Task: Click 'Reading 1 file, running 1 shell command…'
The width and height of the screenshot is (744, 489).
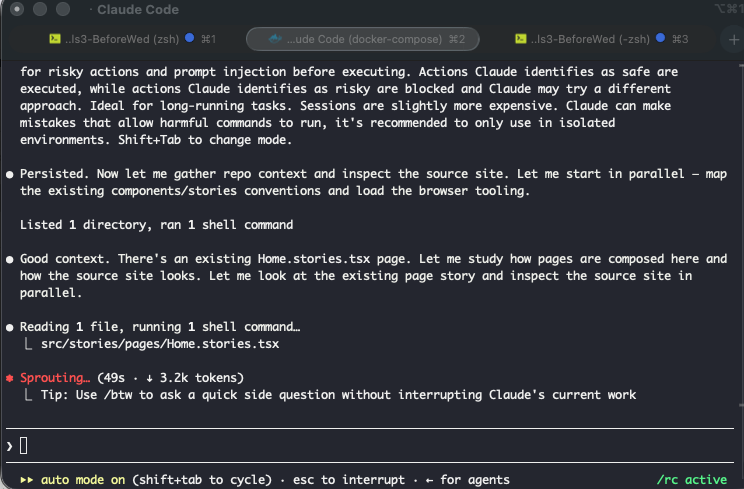Action: pos(160,326)
